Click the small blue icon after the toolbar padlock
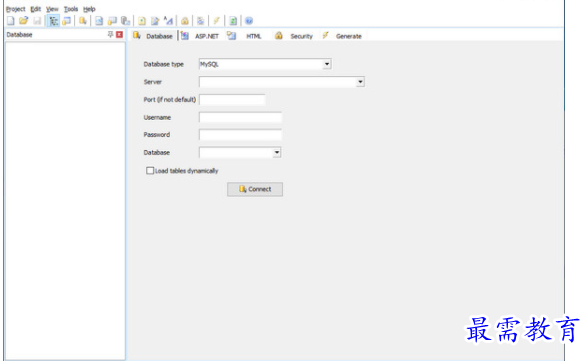The height and width of the screenshot is (361, 588). point(201,21)
